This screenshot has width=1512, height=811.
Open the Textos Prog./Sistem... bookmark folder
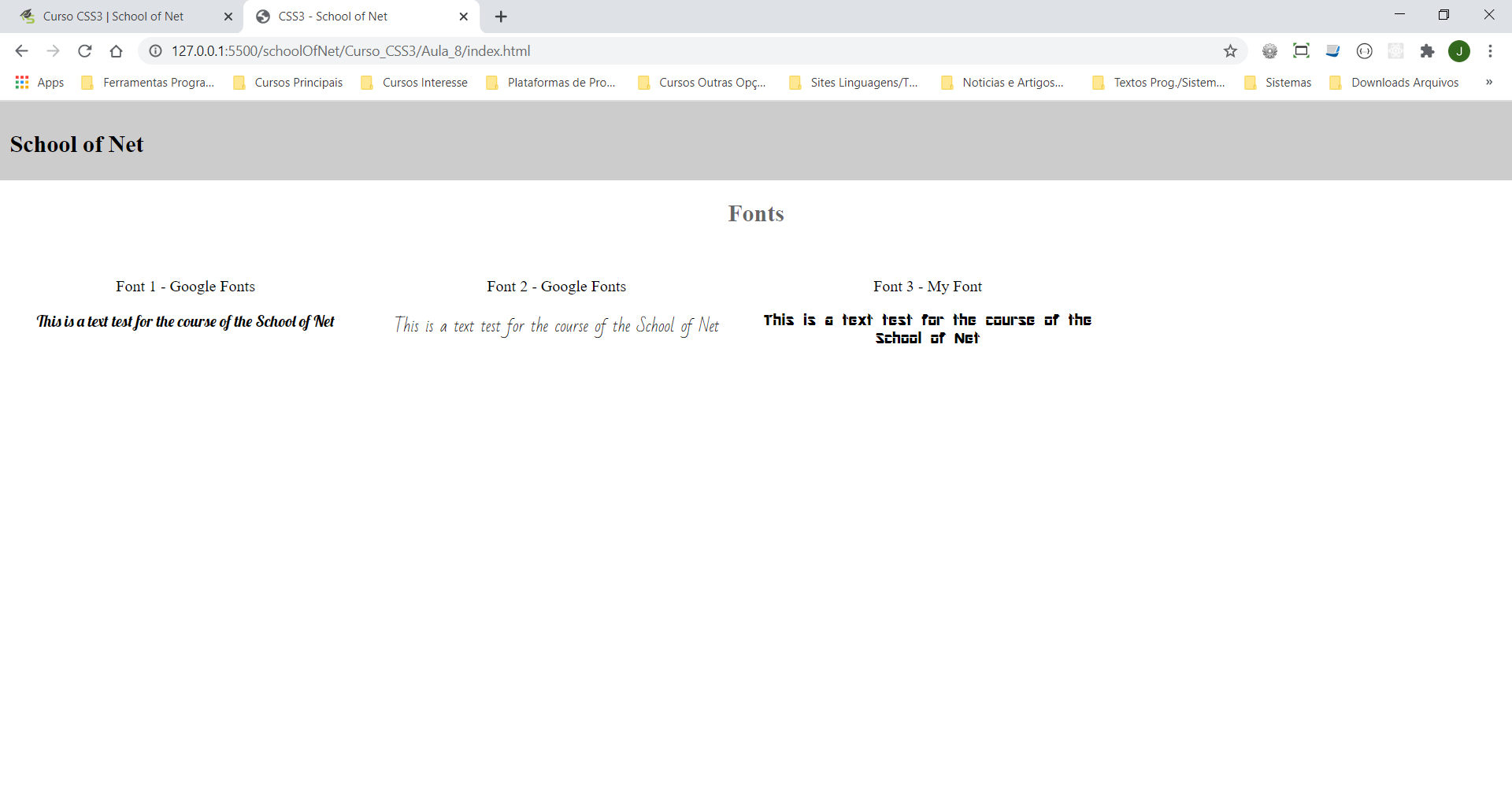1159,83
